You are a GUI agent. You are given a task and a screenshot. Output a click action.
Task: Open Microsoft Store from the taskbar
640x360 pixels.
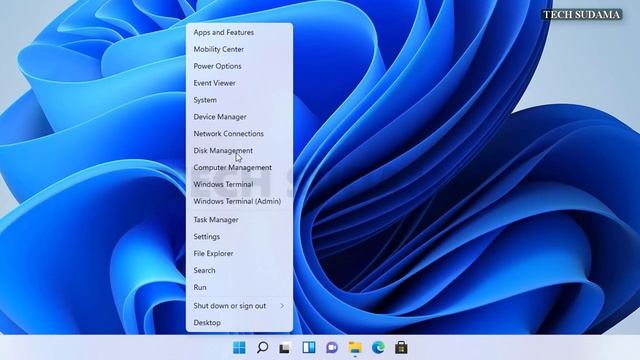[x=401, y=348]
